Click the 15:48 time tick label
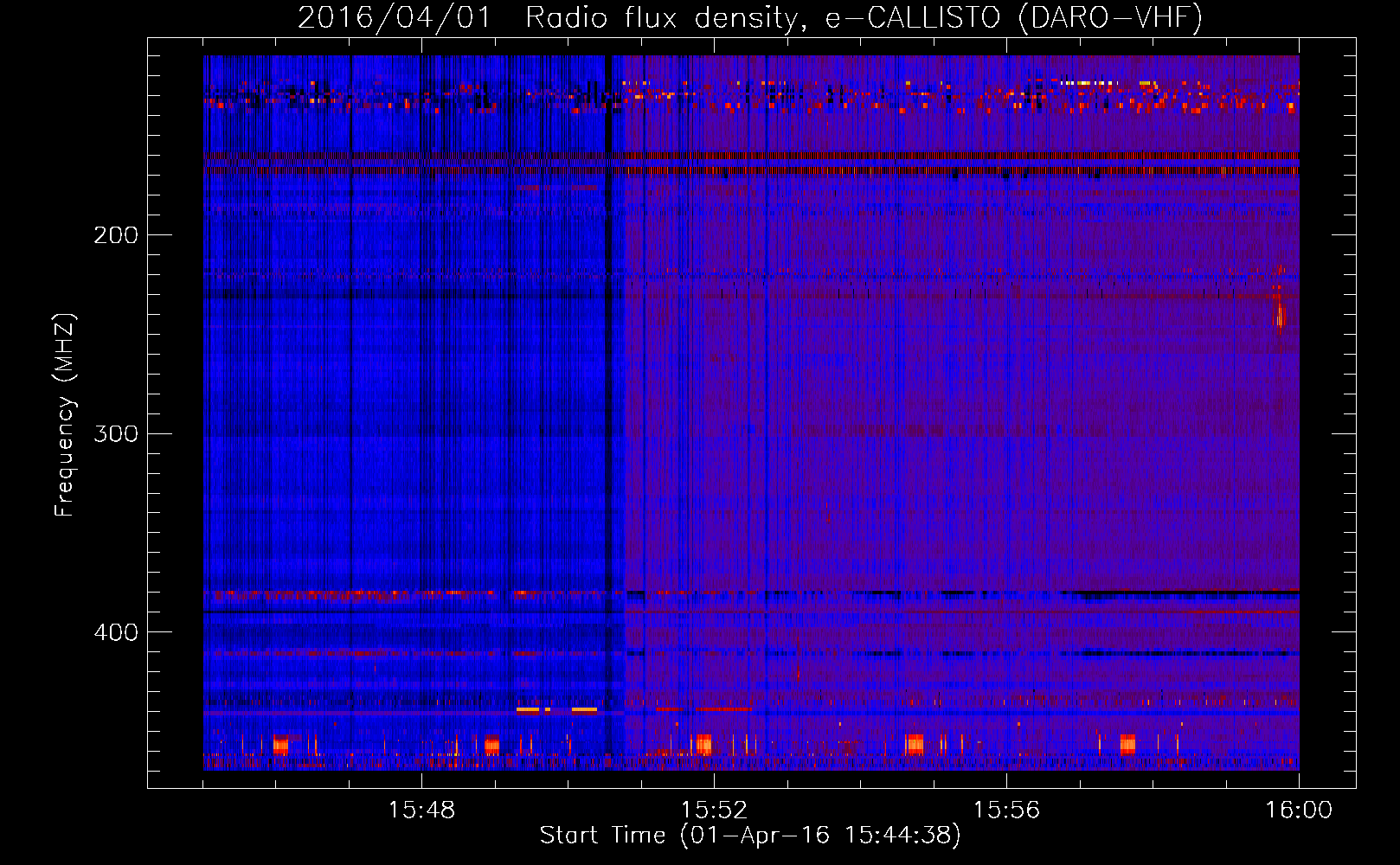 pyautogui.click(x=421, y=811)
